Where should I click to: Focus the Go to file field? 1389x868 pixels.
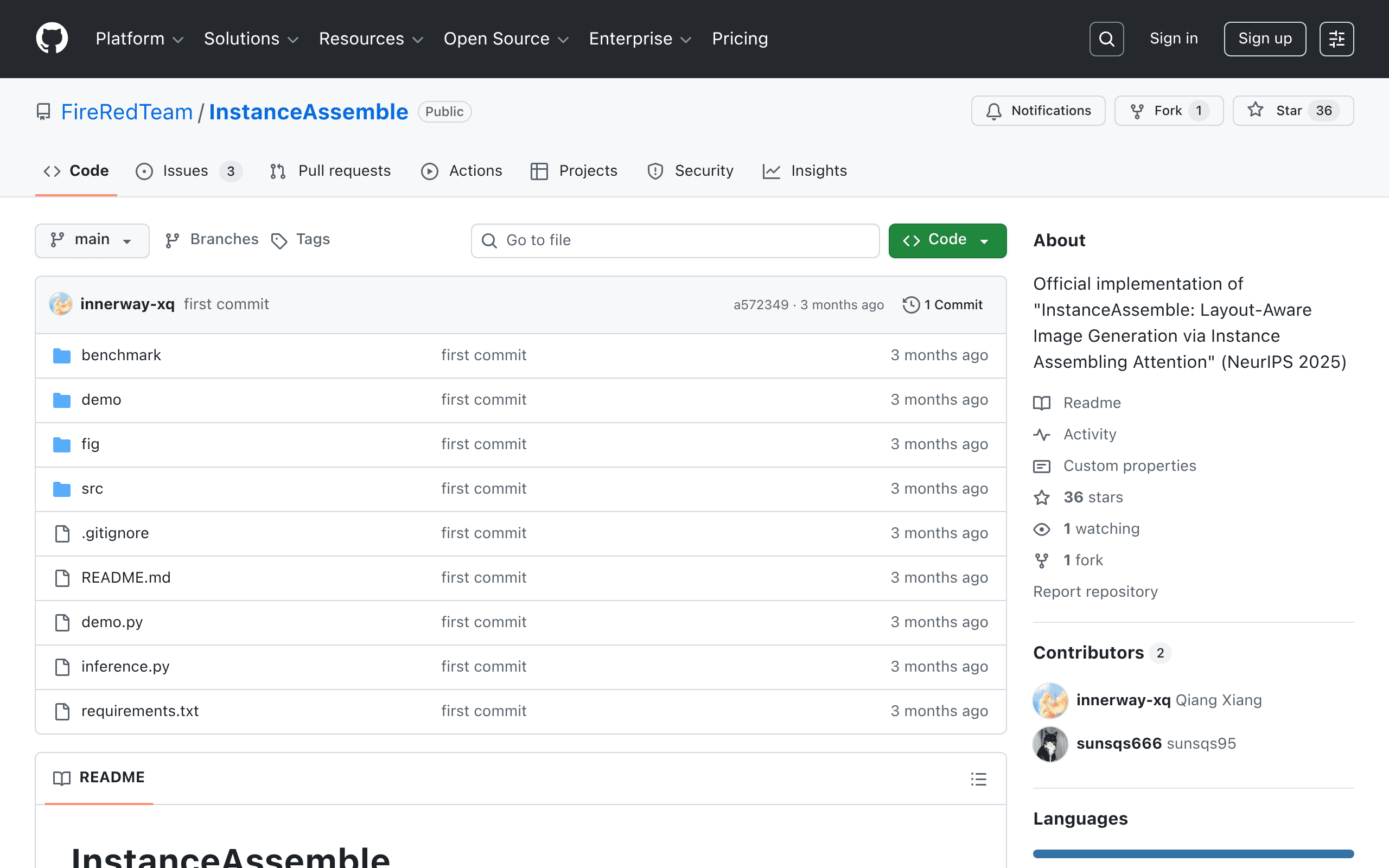(x=675, y=240)
